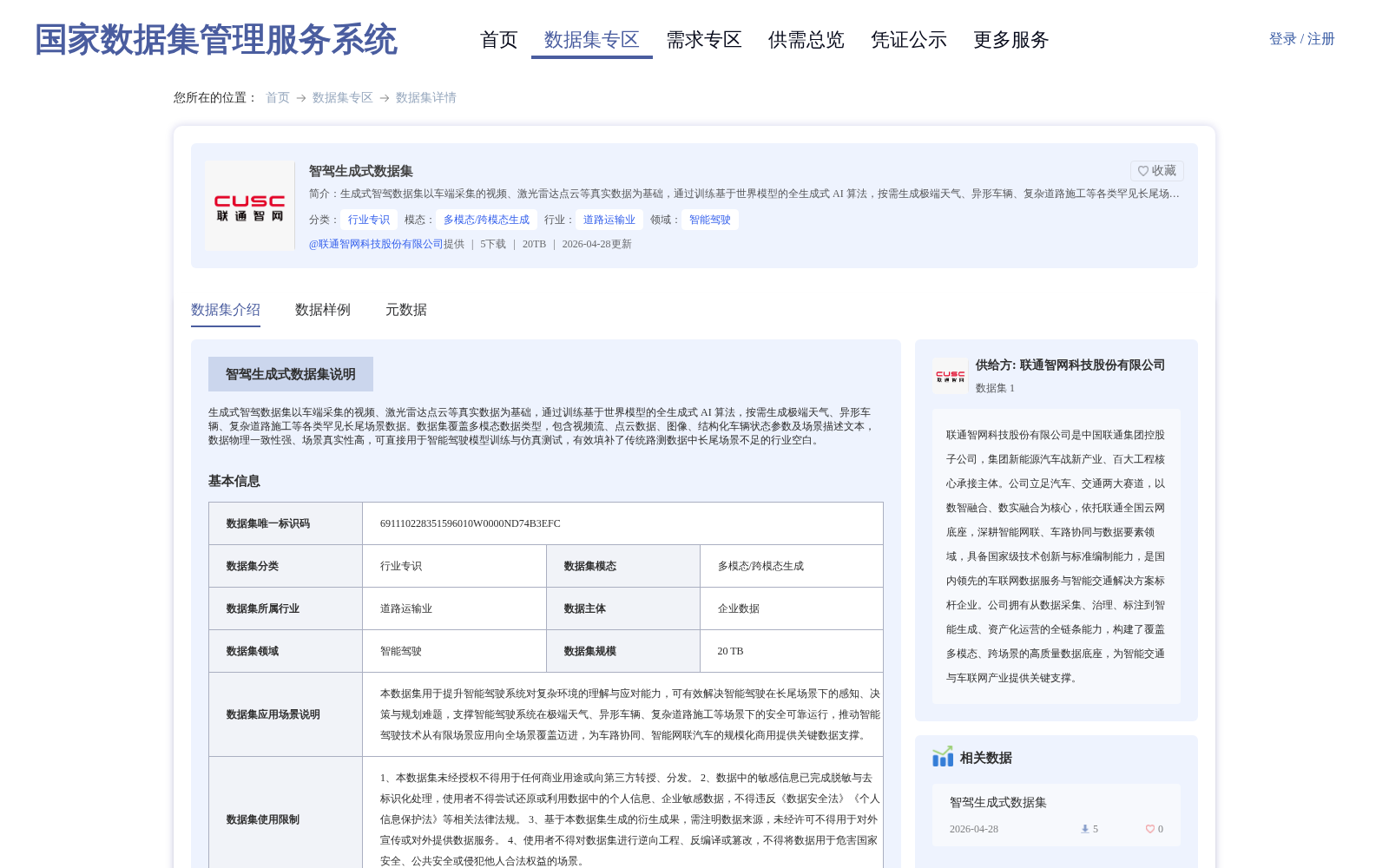Click the 相关数据 heading

(x=986, y=758)
